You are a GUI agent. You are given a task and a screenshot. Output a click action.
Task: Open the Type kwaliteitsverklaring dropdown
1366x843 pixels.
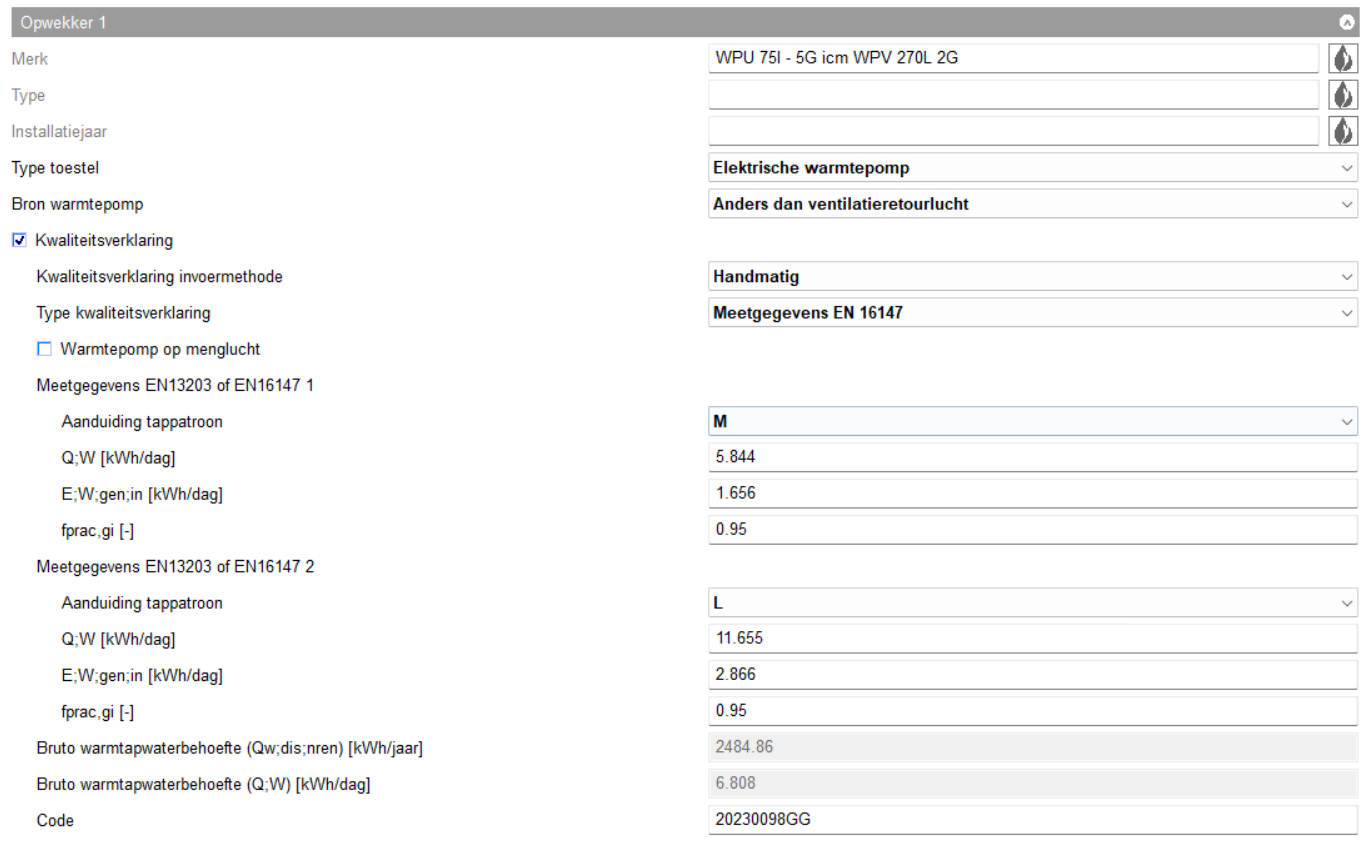point(1032,313)
